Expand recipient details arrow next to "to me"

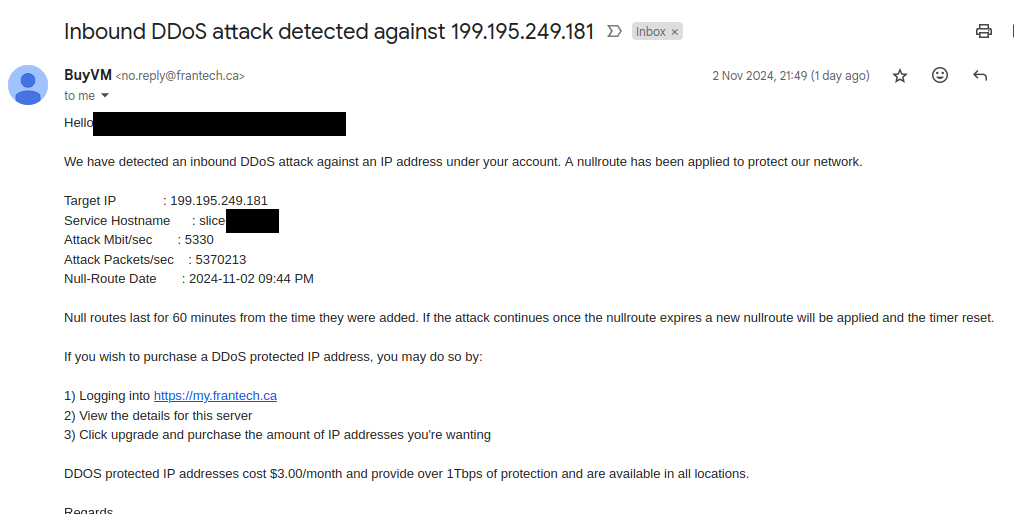coord(105,96)
